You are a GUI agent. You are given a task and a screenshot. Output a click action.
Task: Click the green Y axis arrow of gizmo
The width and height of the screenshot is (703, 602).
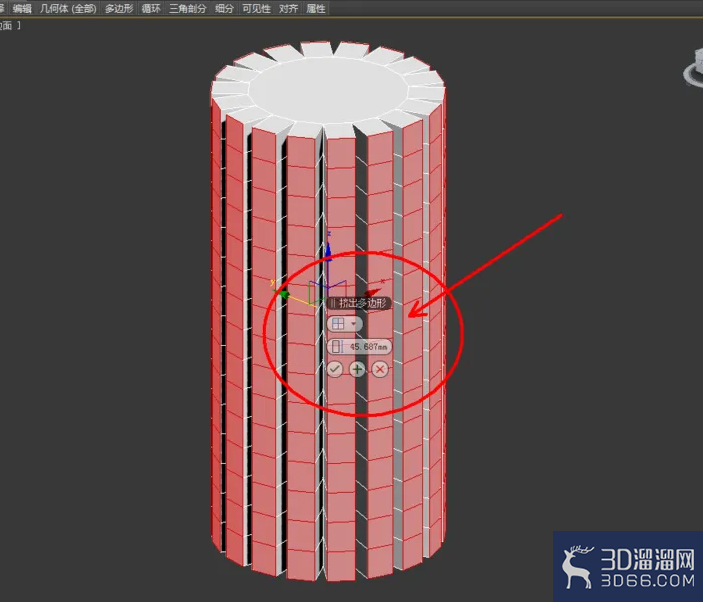point(283,295)
